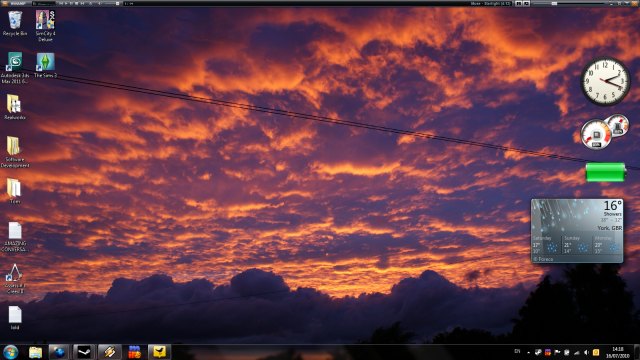Image resolution: width=640 pixels, height=360 pixels.
Task: Select the Autodesk 3ds Max shortcut
Action: tap(15, 68)
